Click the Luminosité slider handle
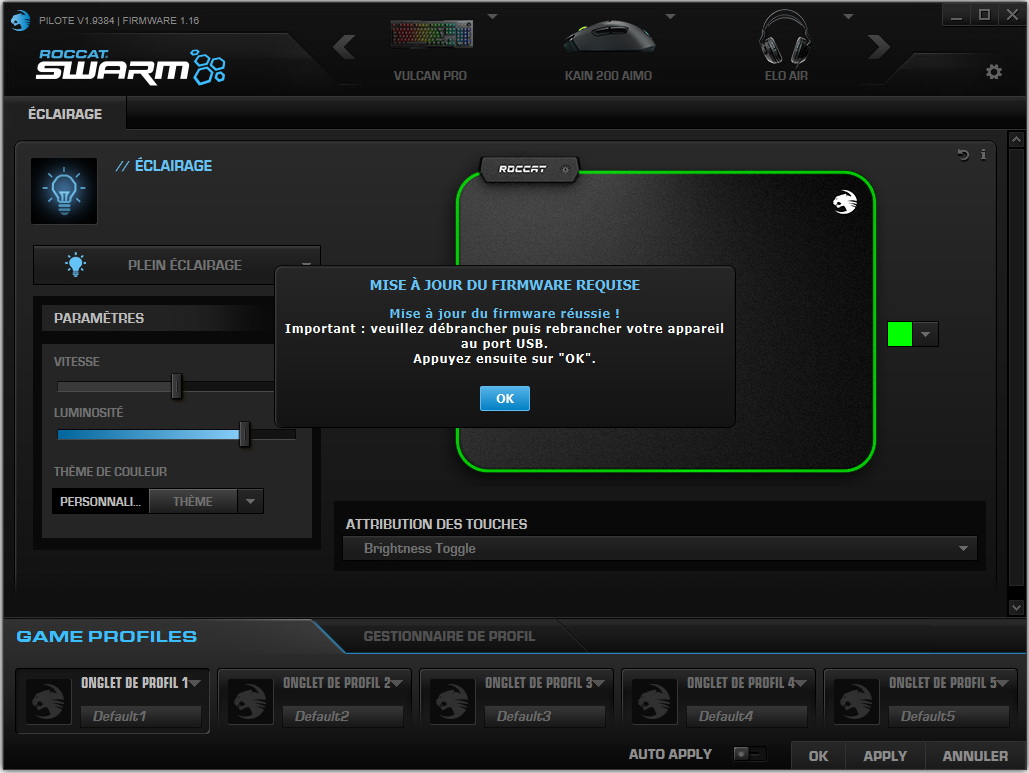This screenshot has height=773, width=1029. (x=244, y=434)
